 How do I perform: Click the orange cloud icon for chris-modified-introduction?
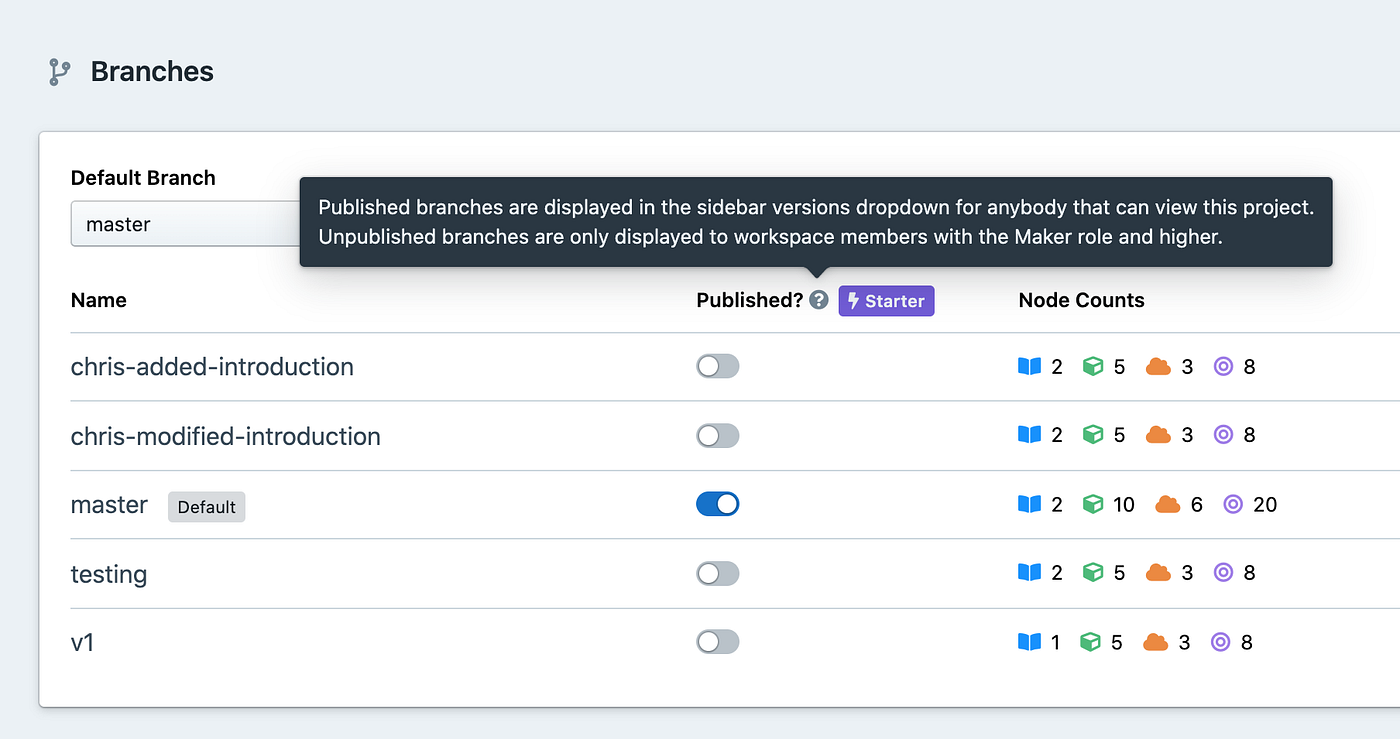click(1158, 434)
